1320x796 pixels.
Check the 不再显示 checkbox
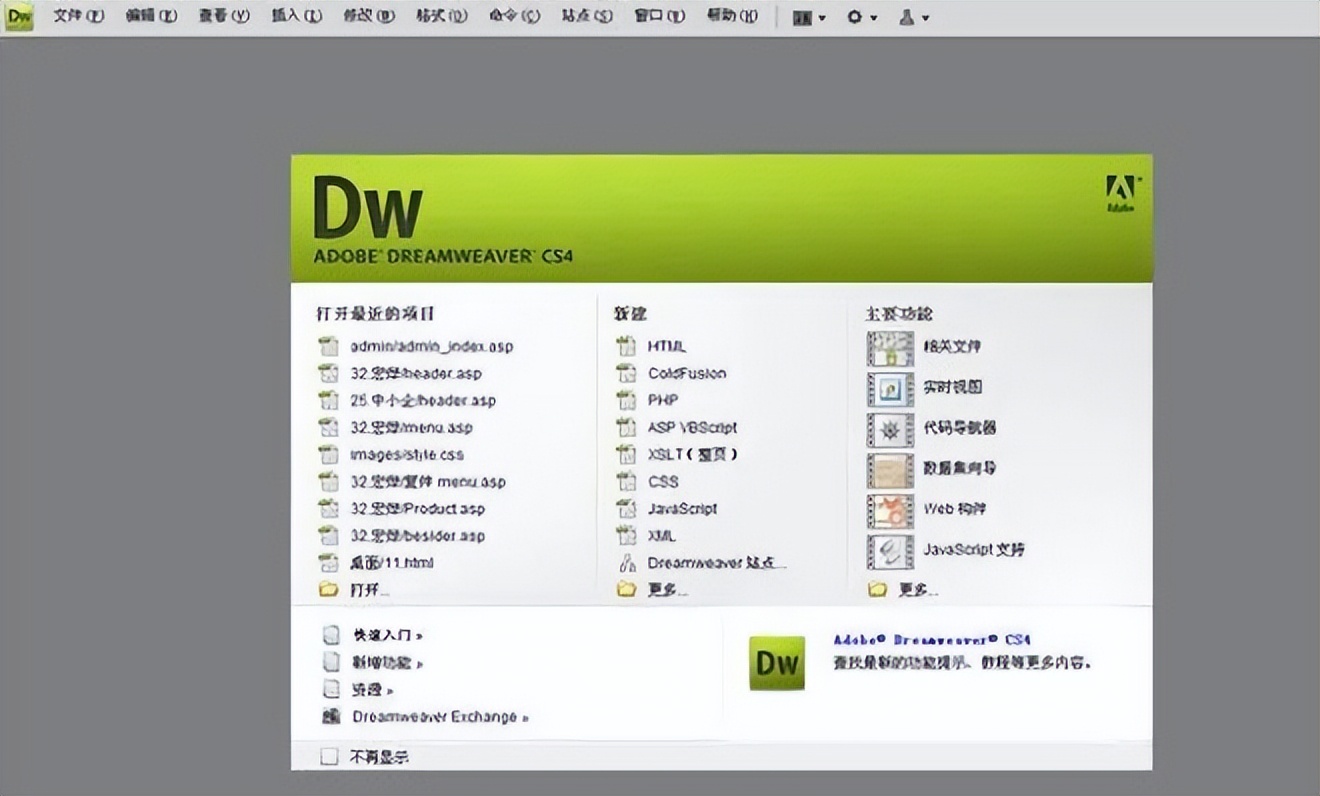pyautogui.click(x=328, y=757)
